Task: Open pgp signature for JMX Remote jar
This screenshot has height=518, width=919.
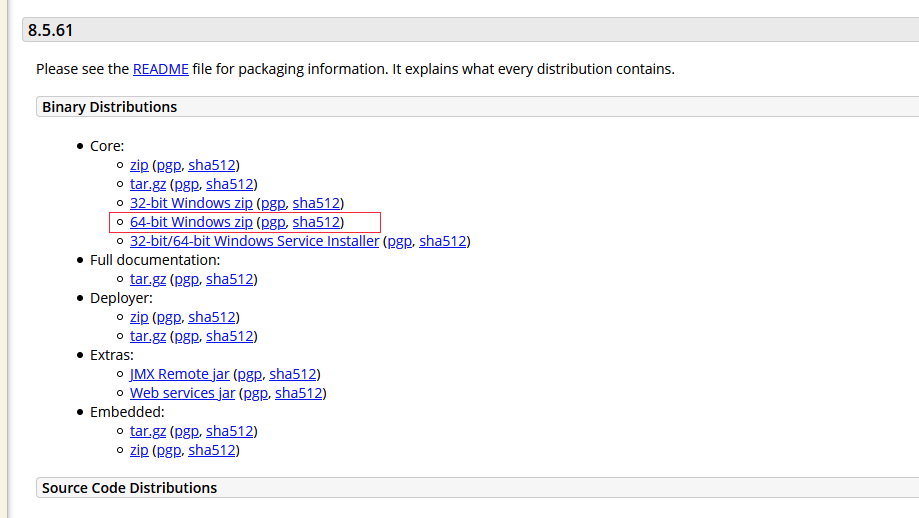Action: tap(249, 374)
